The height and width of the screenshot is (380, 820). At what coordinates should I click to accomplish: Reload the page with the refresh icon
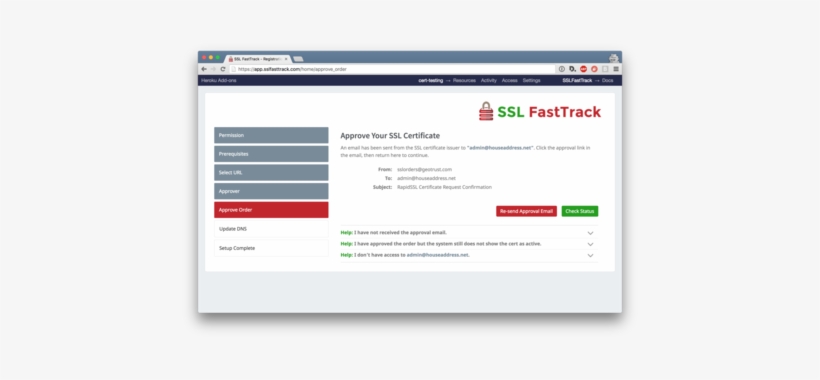click(x=223, y=69)
